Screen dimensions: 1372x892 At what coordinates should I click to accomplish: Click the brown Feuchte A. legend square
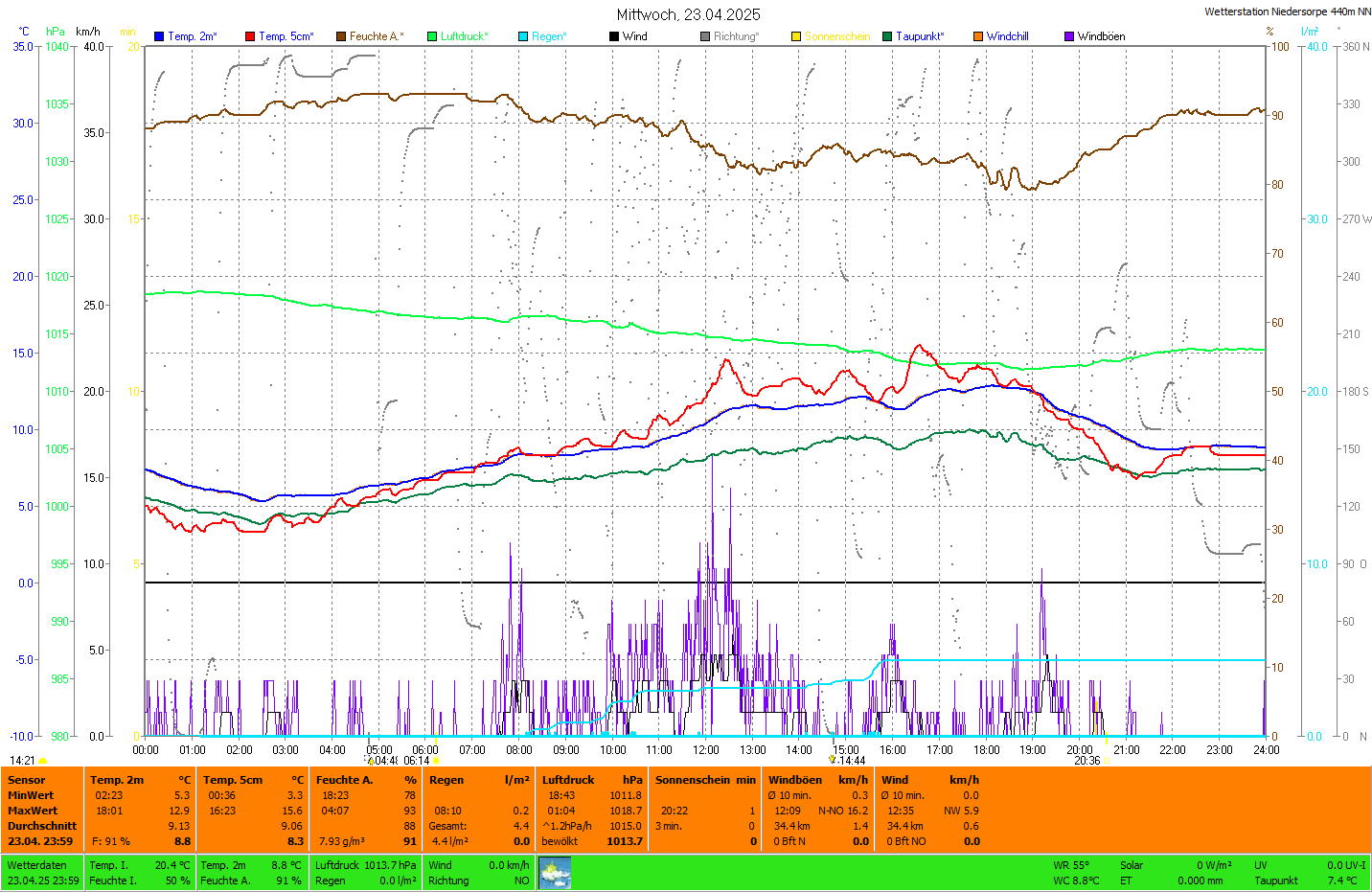pos(341,36)
